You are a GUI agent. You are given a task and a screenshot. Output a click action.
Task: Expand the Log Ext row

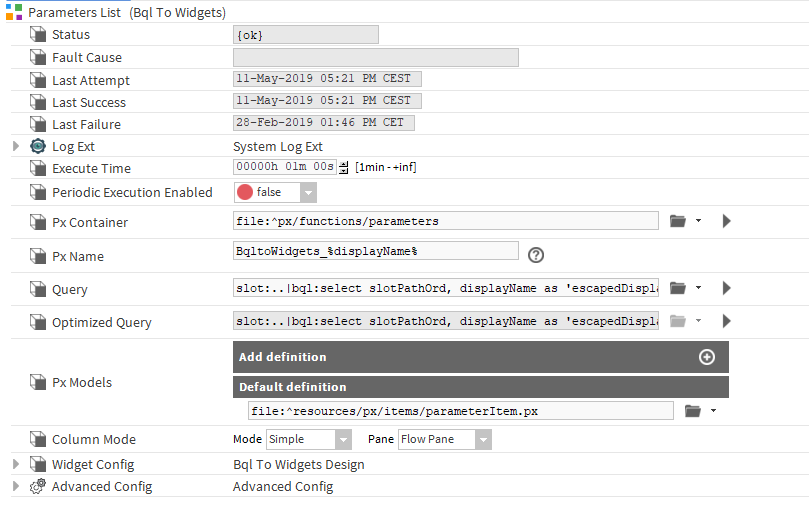coord(15,146)
